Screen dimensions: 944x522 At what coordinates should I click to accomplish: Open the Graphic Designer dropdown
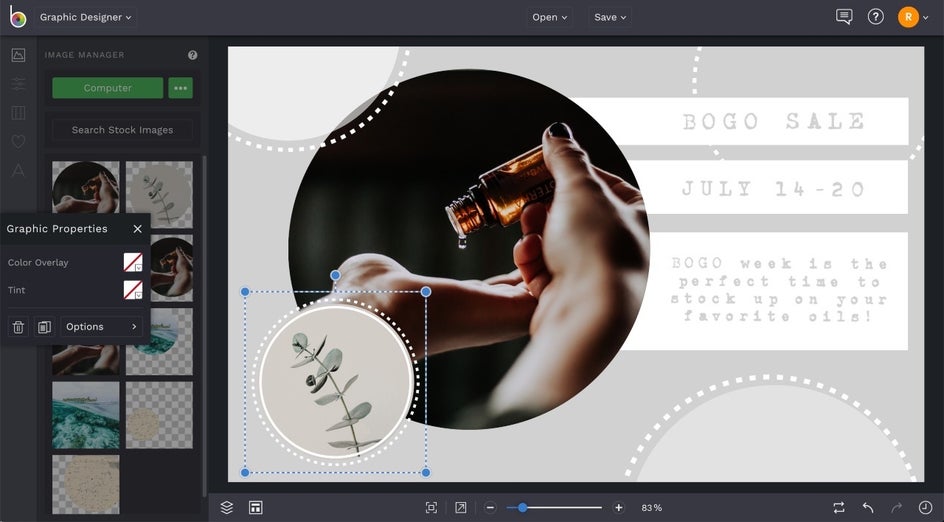coord(85,17)
